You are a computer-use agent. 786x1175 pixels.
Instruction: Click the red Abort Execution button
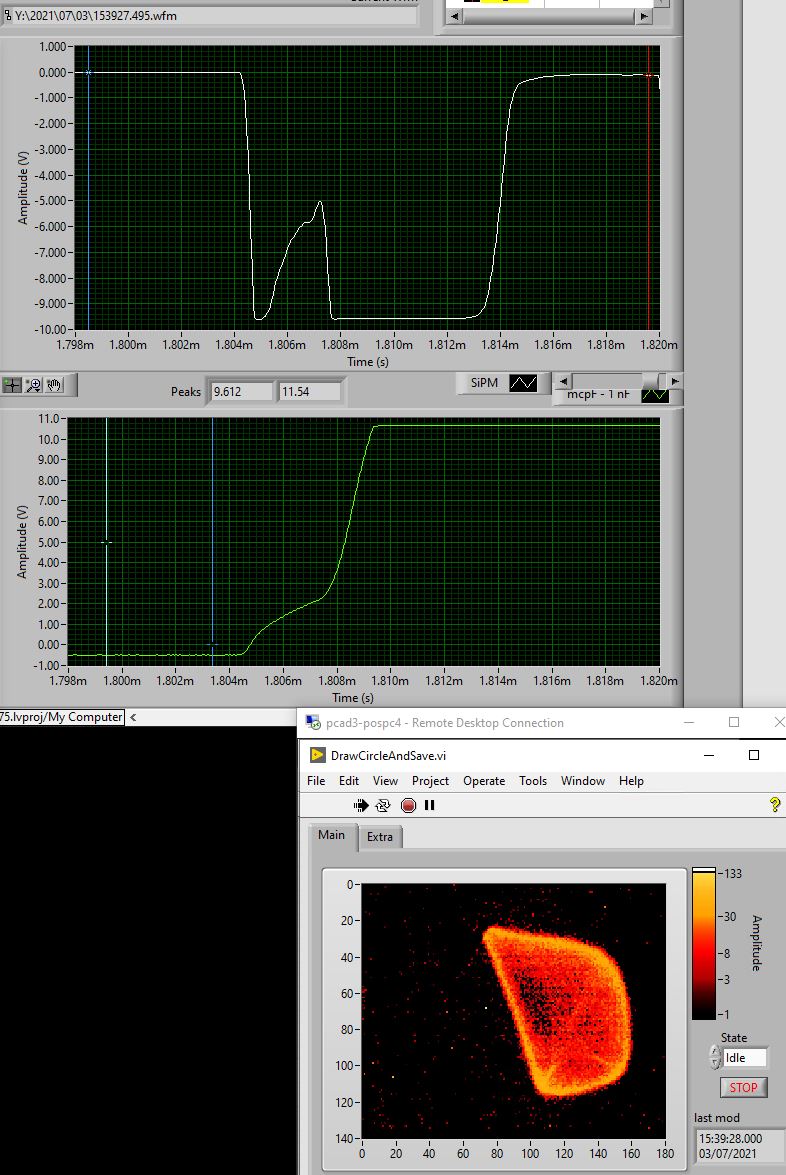coord(408,806)
